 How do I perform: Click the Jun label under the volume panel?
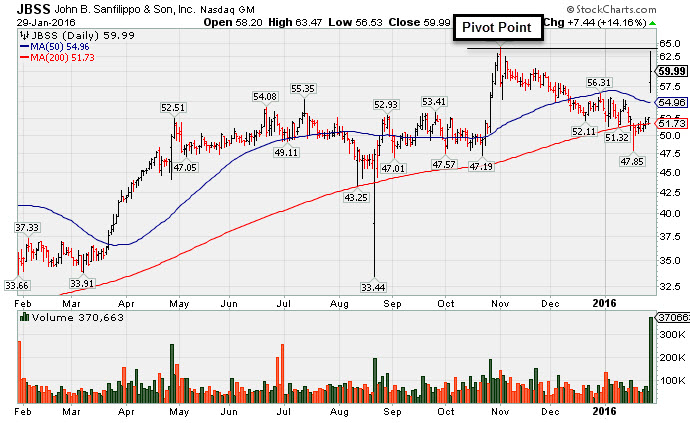click(229, 412)
